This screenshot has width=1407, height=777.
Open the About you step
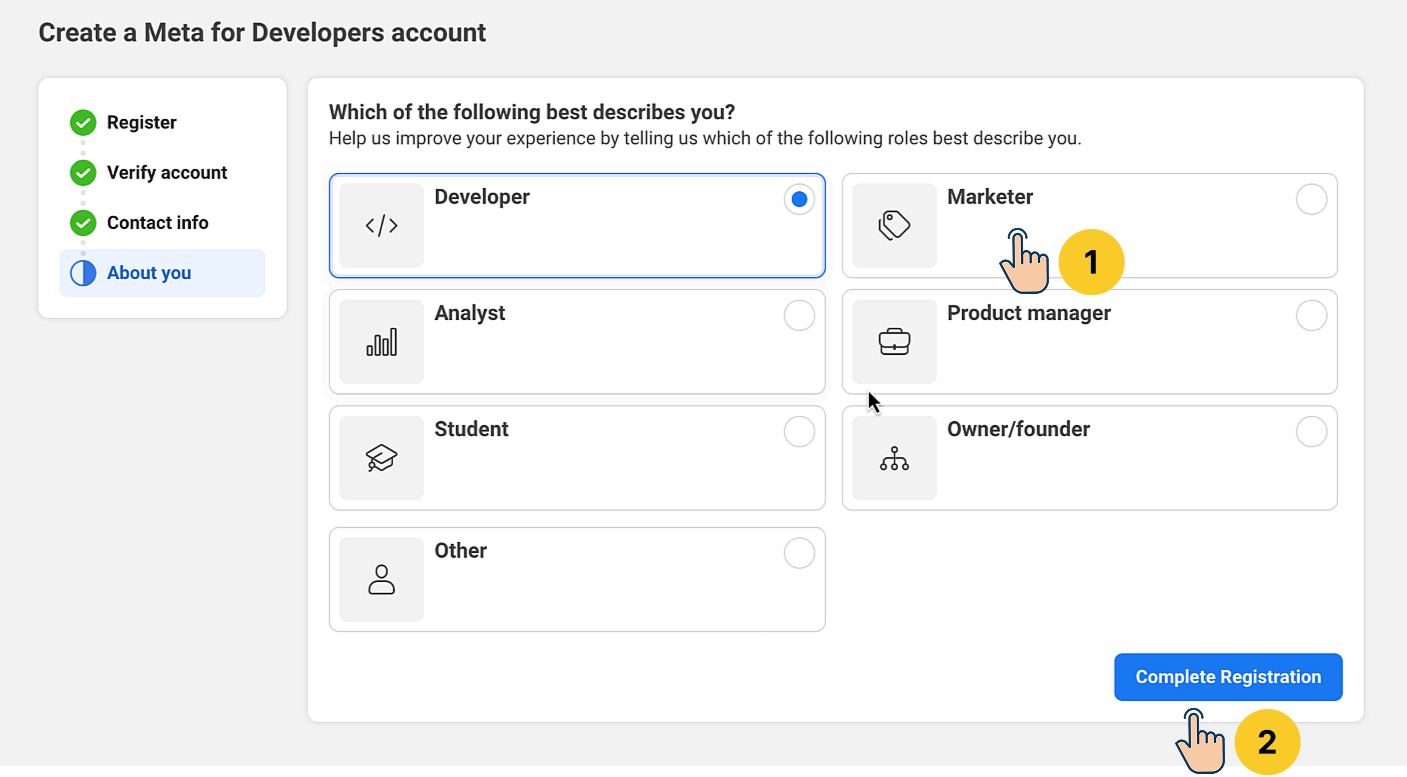pos(162,273)
